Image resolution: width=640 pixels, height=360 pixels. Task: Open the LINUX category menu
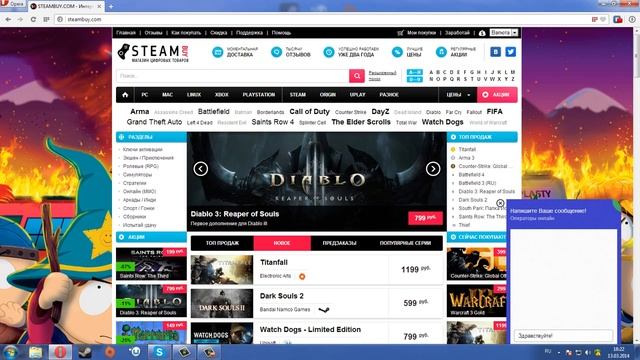194,95
